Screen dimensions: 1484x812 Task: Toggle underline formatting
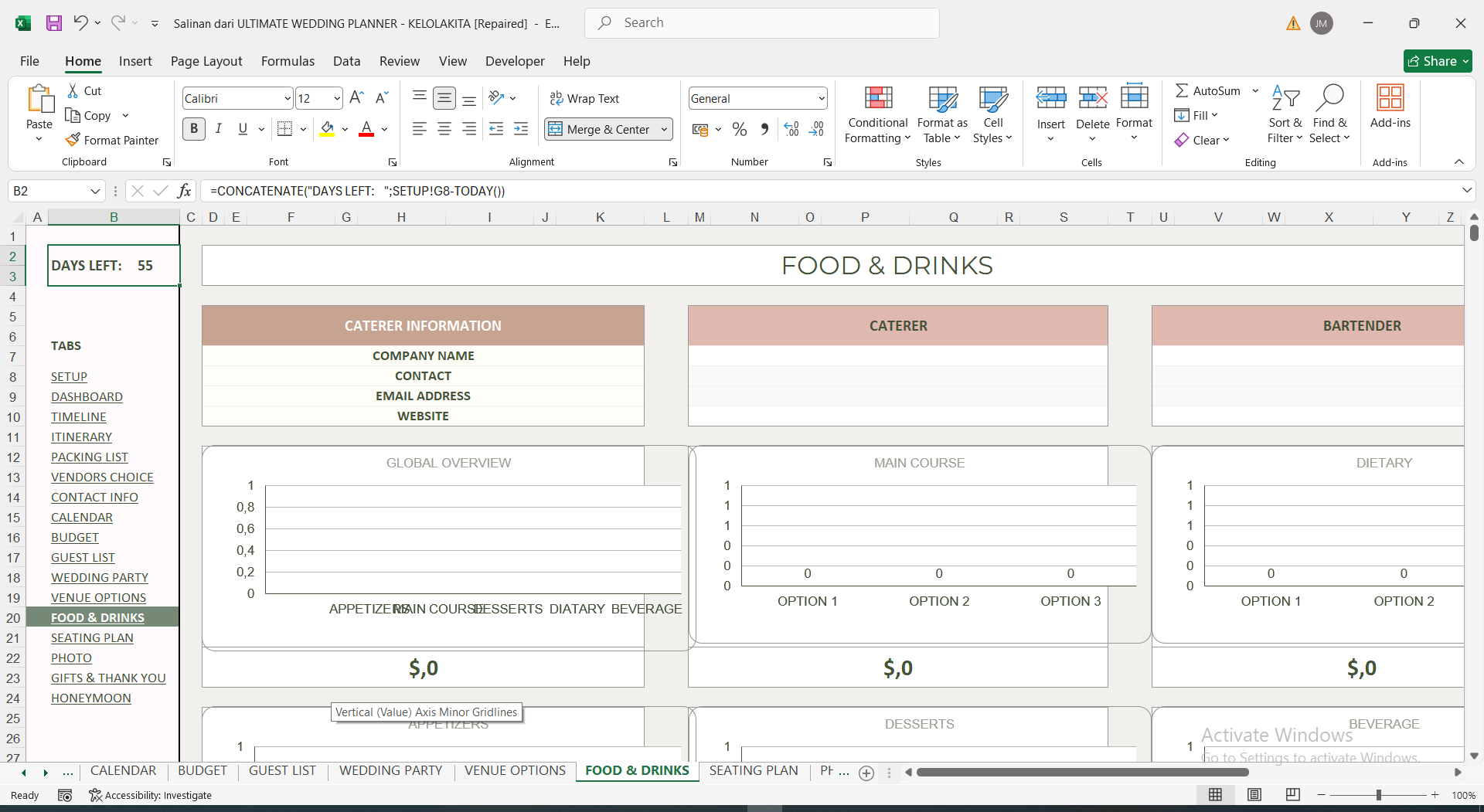point(243,129)
